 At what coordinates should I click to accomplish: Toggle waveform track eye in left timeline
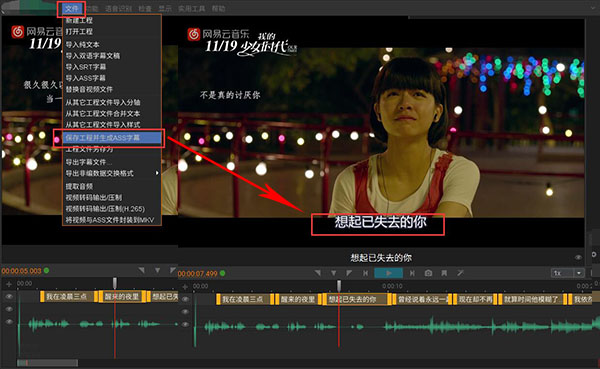coord(9,322)
